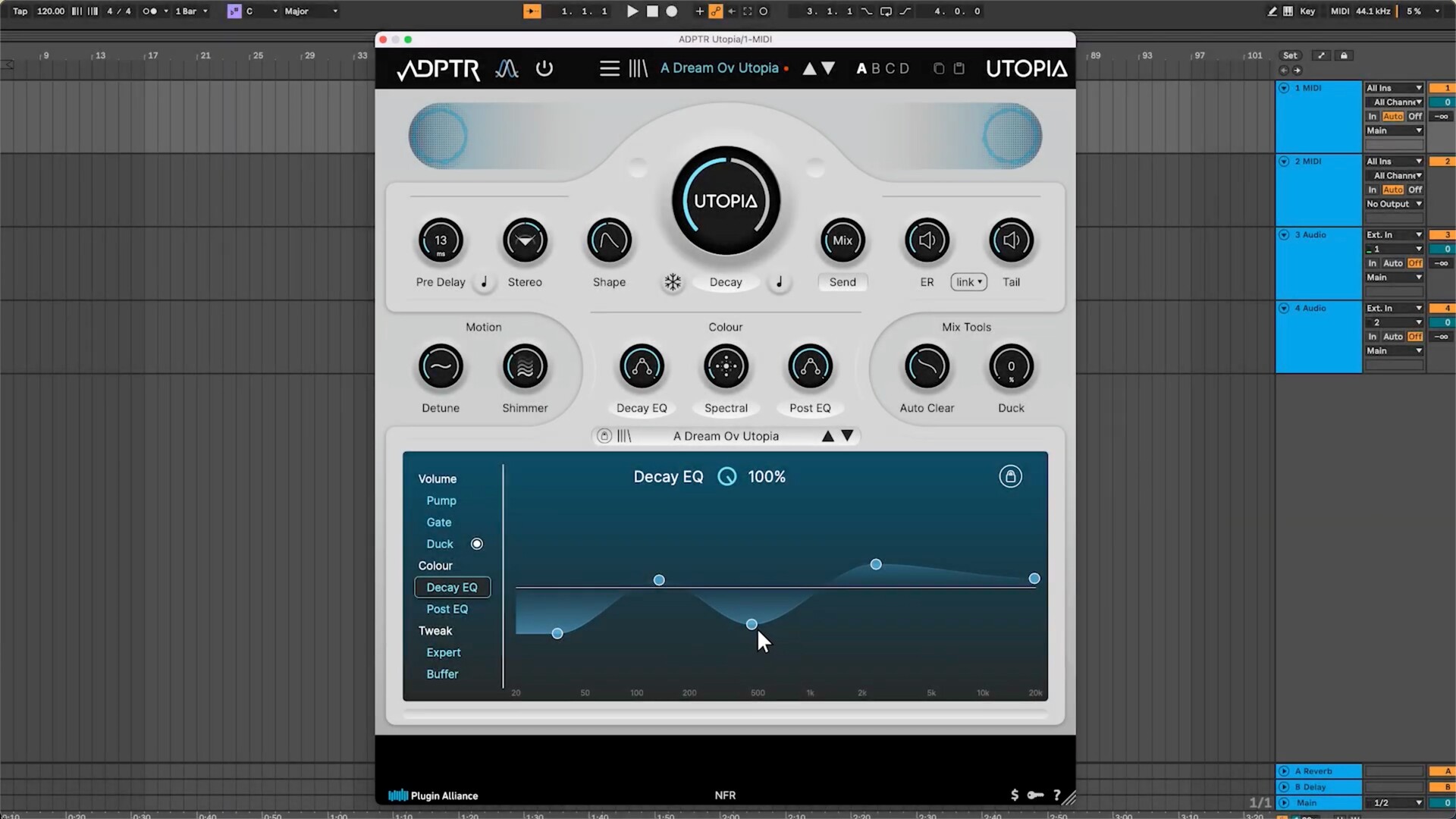
Task: Toggle Decay EQ amount enable circle
Action: 727,477
